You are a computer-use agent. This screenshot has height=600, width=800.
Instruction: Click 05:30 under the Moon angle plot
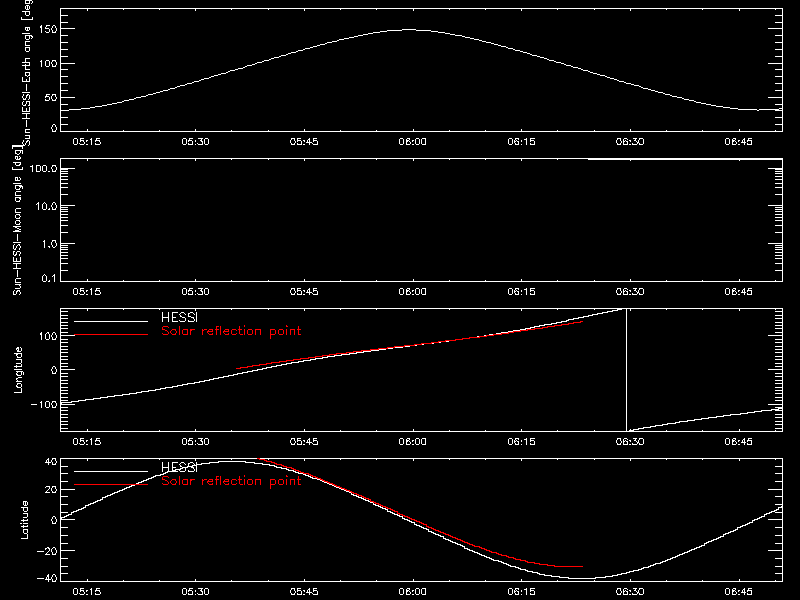pos(195,291)
